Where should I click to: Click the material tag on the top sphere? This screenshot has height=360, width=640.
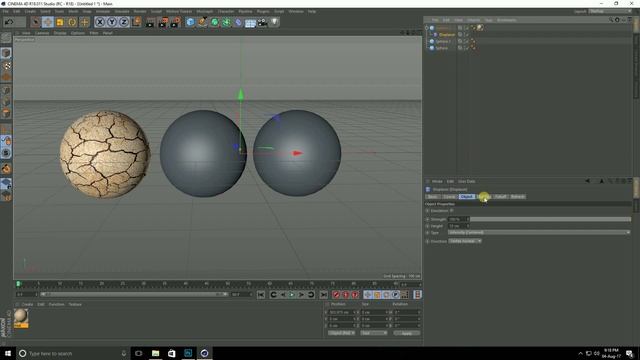click(480, 28)
